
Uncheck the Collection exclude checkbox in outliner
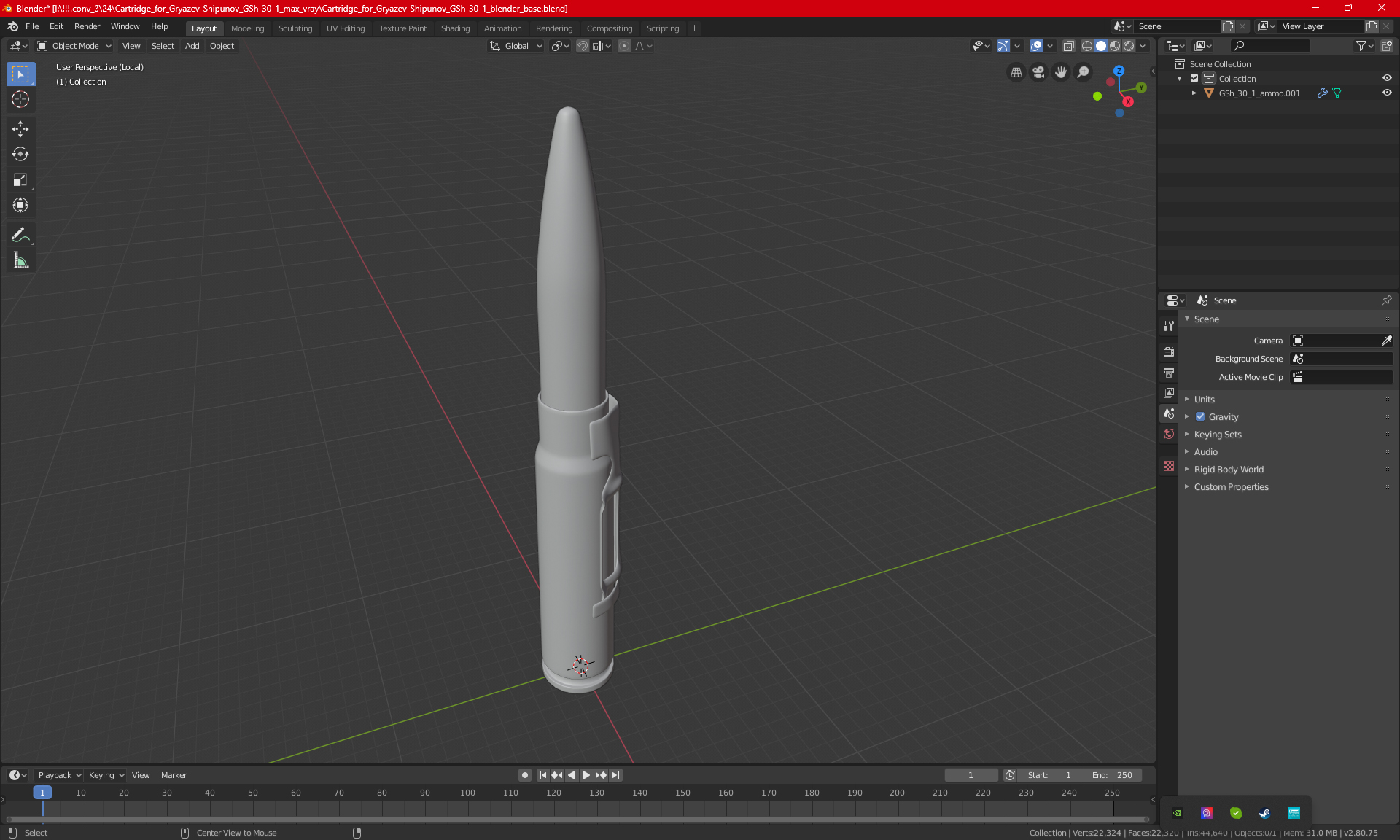(1194, 78)
